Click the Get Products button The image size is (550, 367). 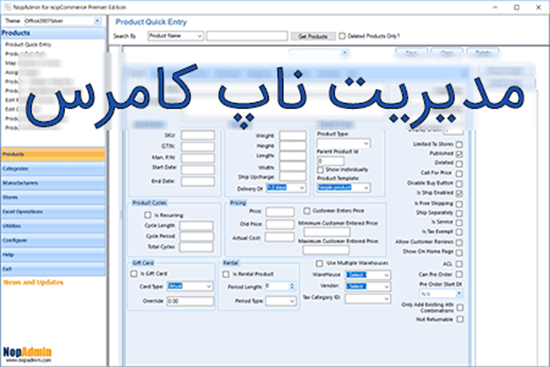(313, 36)
